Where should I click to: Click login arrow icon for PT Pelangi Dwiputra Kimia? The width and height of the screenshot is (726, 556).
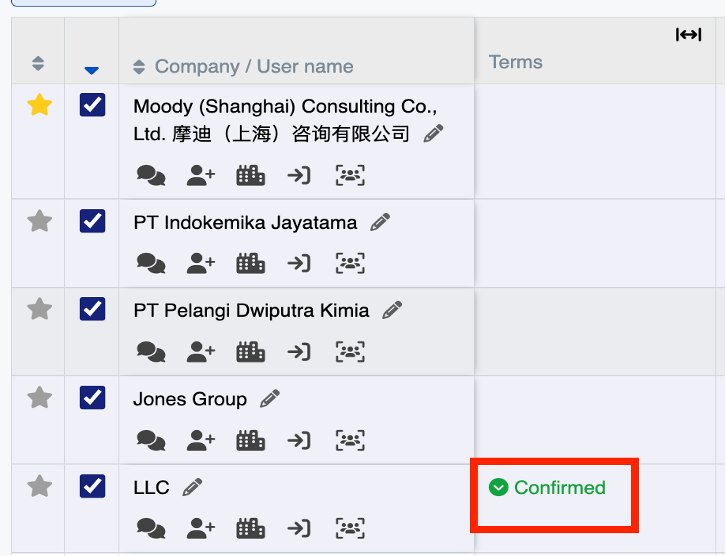pos(299,352)
